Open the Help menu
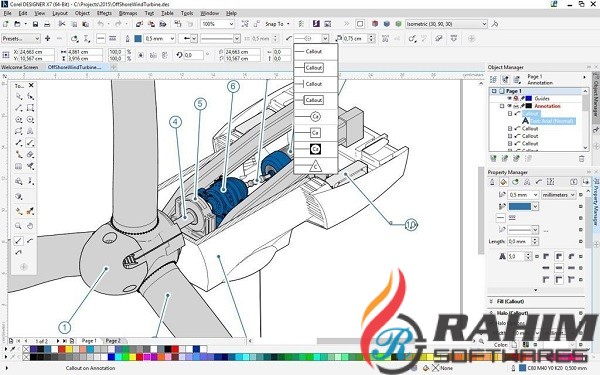This screenshot has height=375, width=600. tap(231, 13)
